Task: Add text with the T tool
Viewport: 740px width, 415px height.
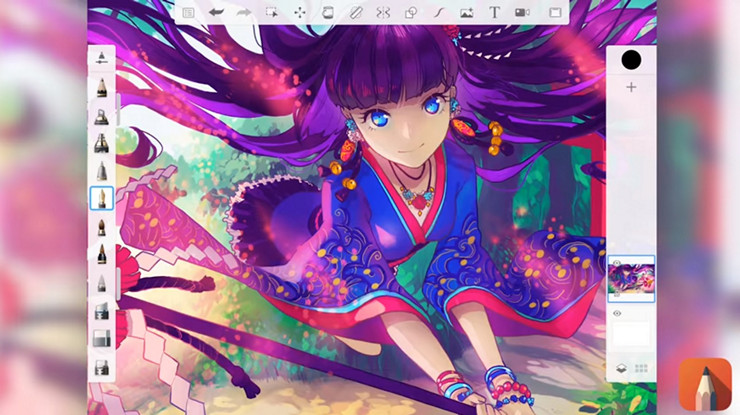Action: pos(494,12)
